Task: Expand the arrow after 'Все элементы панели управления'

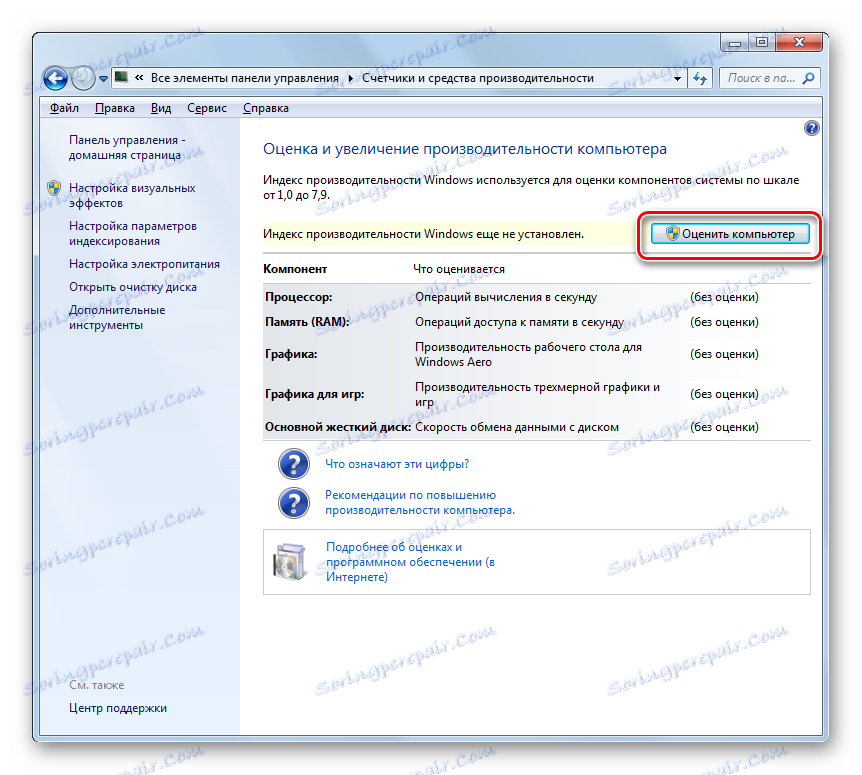Action: (x=350, y=79)
